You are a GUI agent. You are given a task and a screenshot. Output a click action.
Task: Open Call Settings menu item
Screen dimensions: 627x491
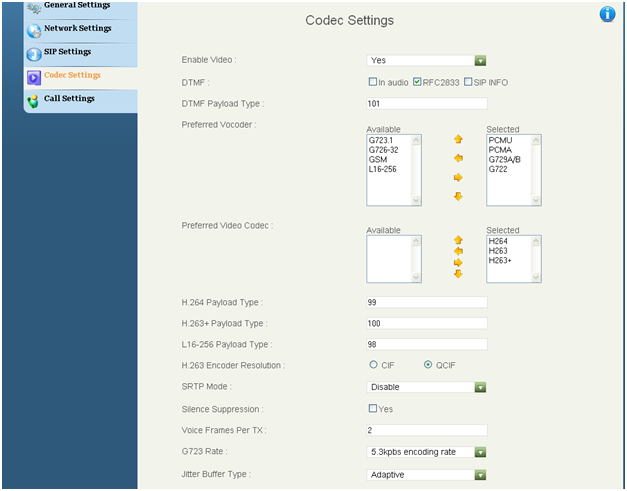point(69,98)
